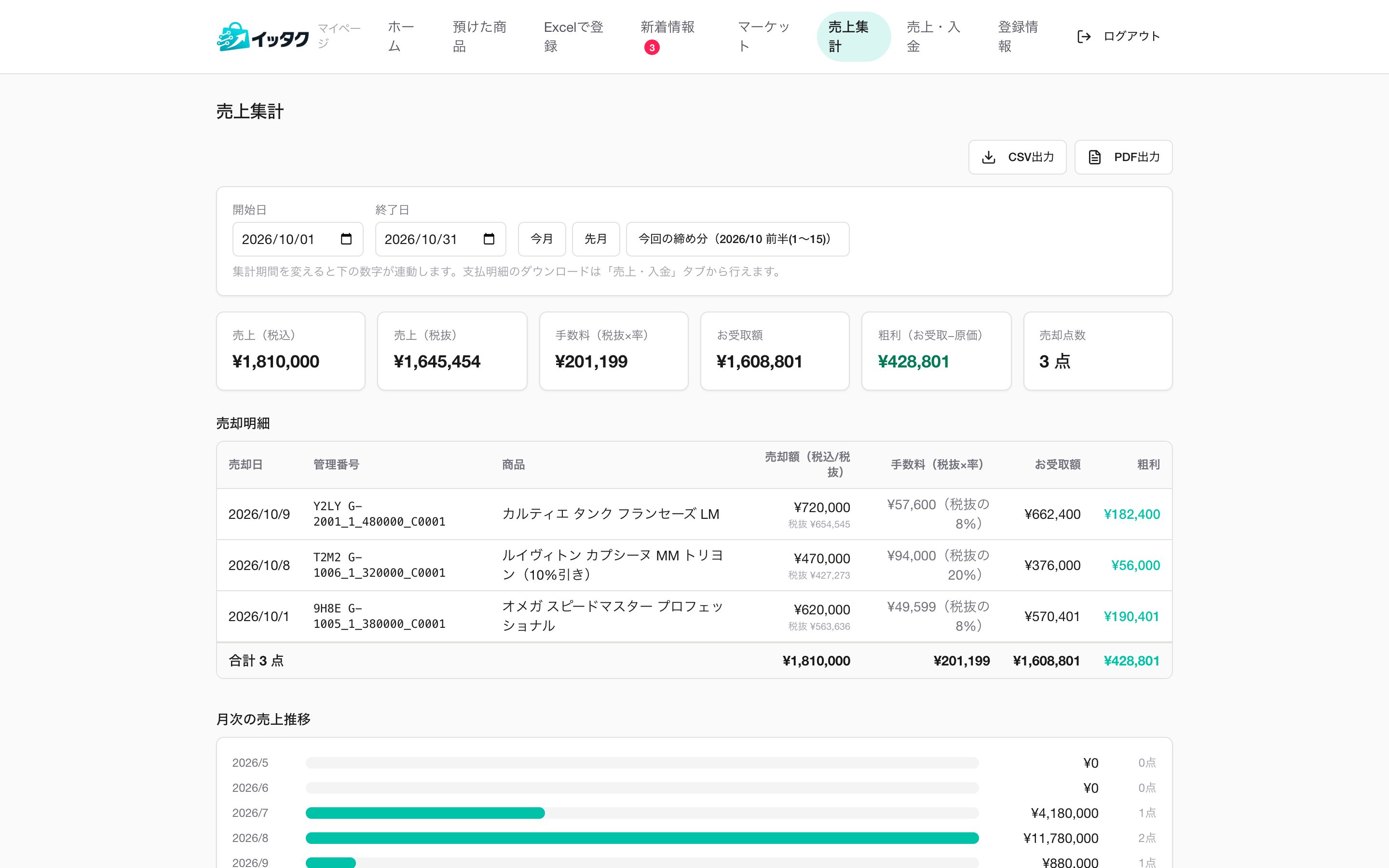Click sale amount ¥620,000

(822, 610)
